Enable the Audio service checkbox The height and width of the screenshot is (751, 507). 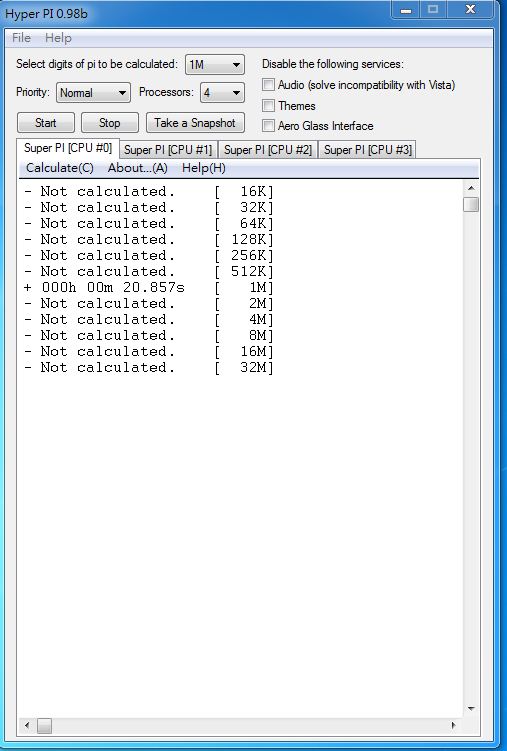point(269,85)
